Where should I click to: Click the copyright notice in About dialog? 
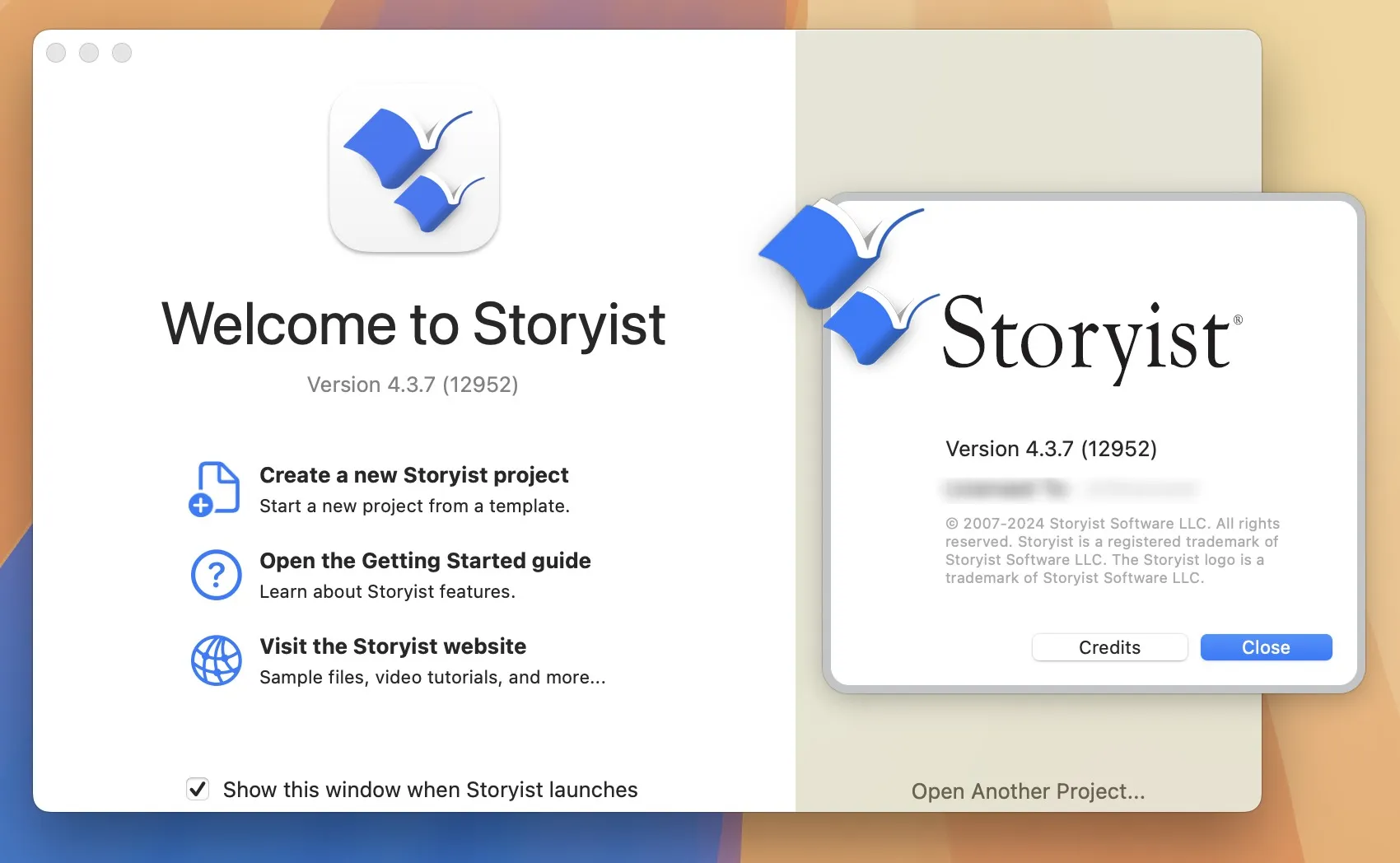1112,550
